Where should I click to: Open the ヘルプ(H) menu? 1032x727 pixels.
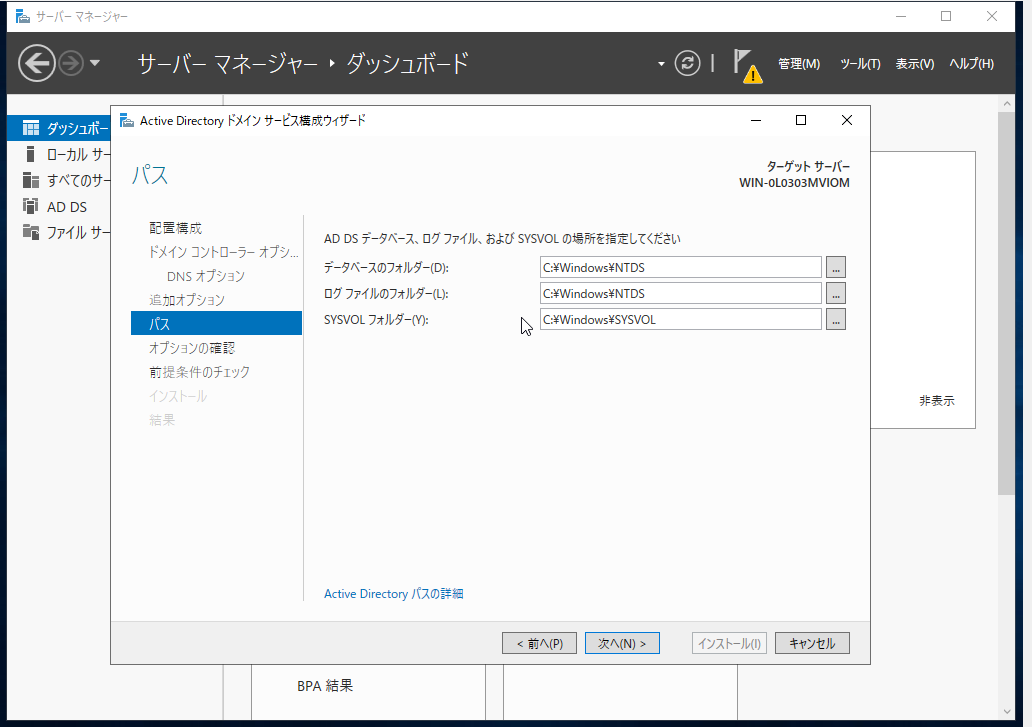(x=971, y=64)
